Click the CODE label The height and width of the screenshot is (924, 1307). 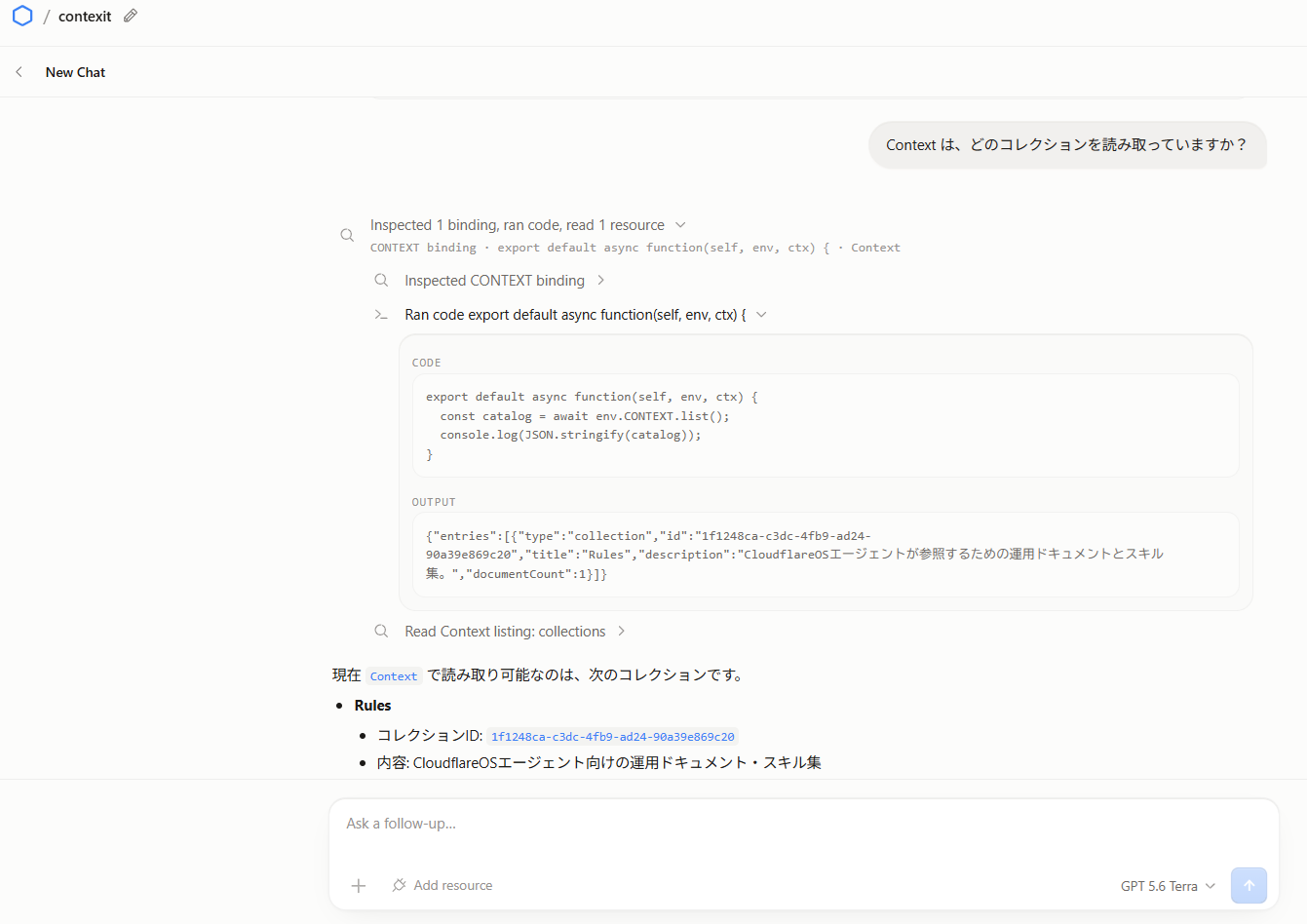[426, 363]
